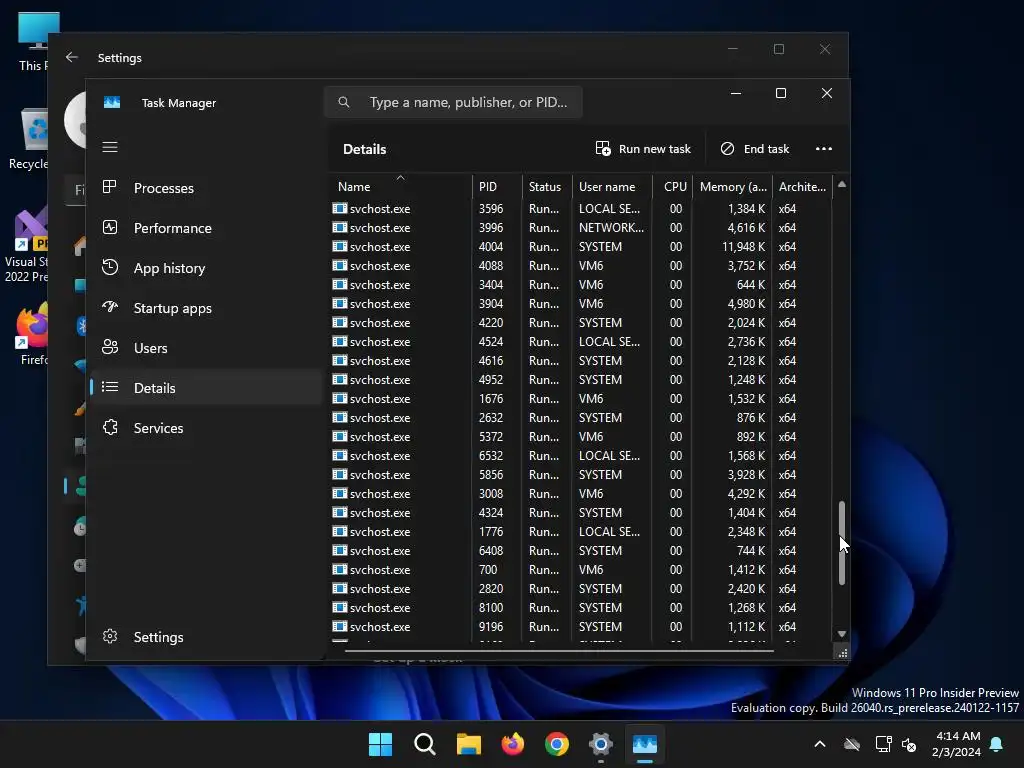Image resolution: width=1024 pixels, height=768 pixels.
Task: Click the Users people icon
Action: pyautogui.click(x=110, y=347)
